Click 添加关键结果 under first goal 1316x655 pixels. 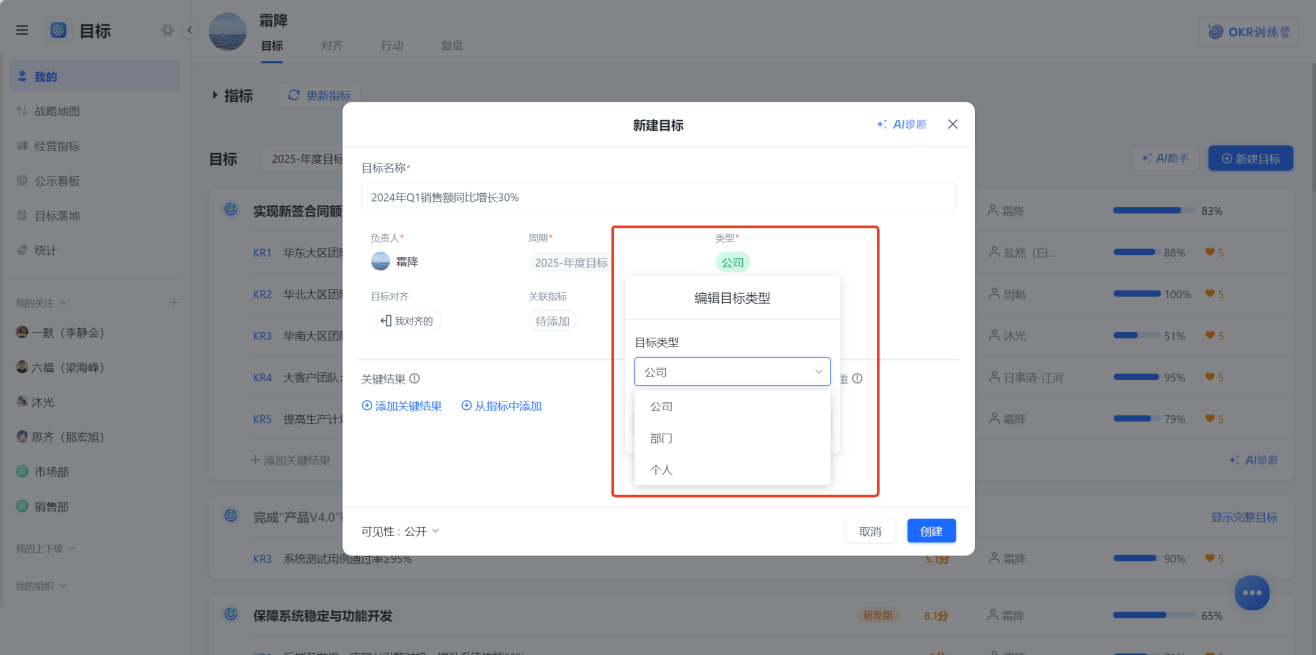click(x=290, y=460)
